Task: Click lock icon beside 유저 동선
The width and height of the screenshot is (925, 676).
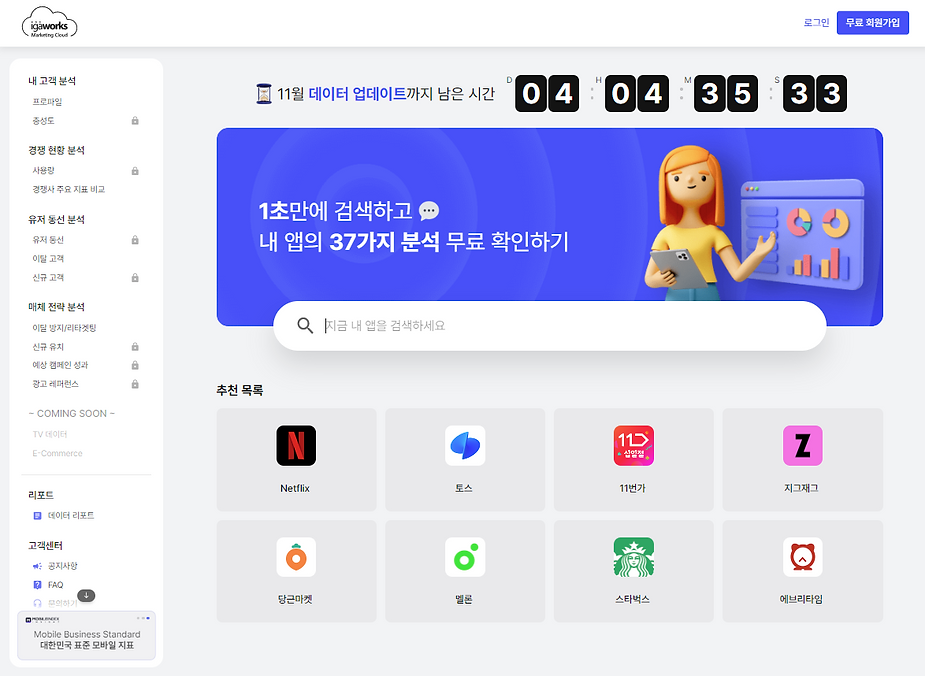Action: [x=135, y=239]
